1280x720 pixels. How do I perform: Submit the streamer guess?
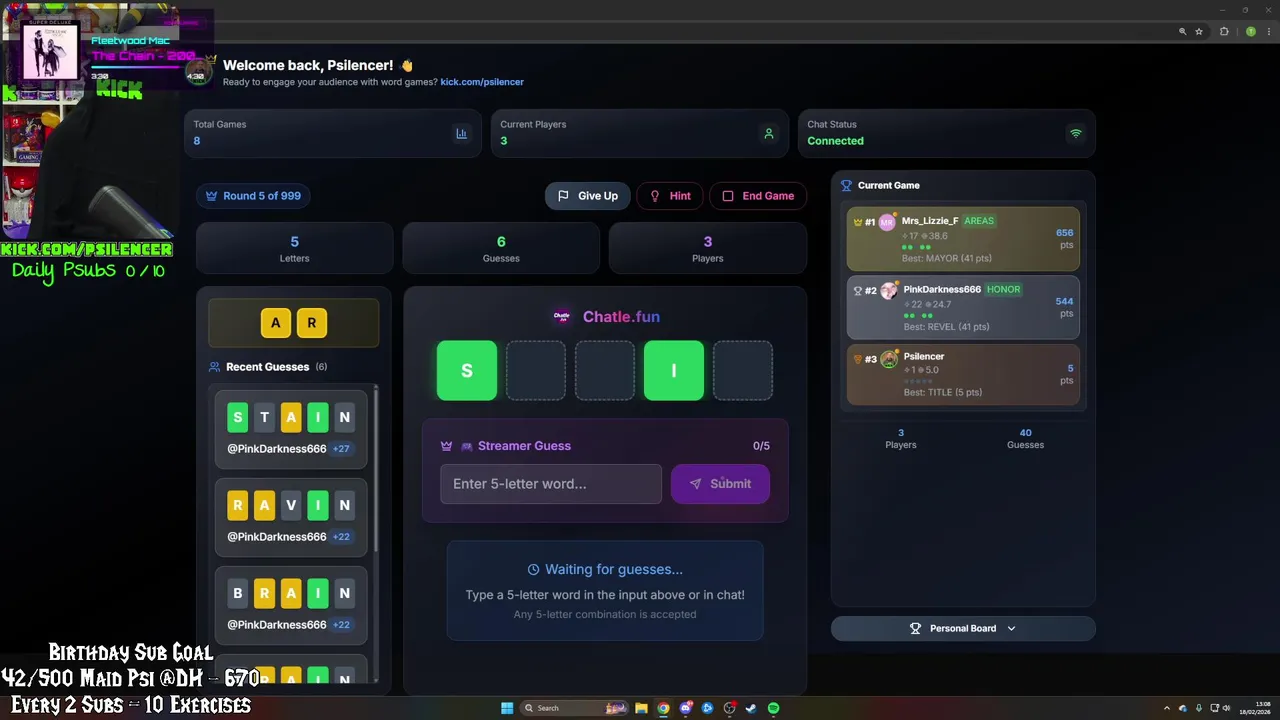click(x=720, y=484)
